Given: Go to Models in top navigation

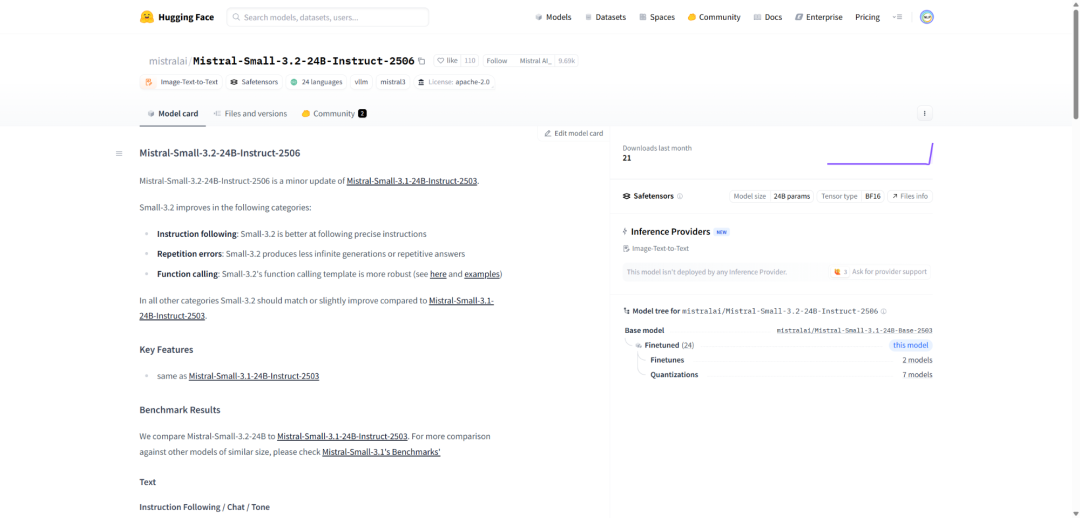Looking at the screenshot, I should point(553,17).
